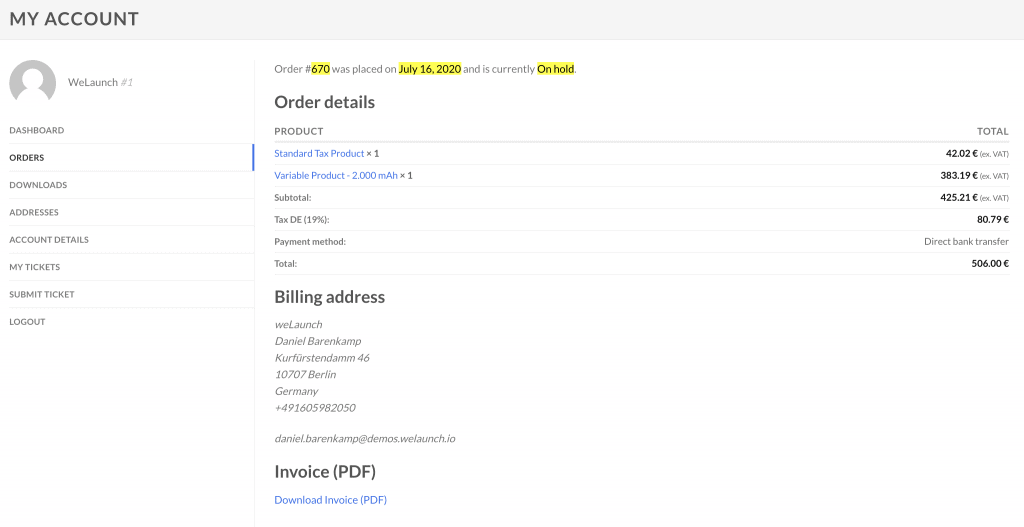Click the Invoice (PDF) heading
The width and height of the screenshot is (1024, 527).
tap(325, 471)
